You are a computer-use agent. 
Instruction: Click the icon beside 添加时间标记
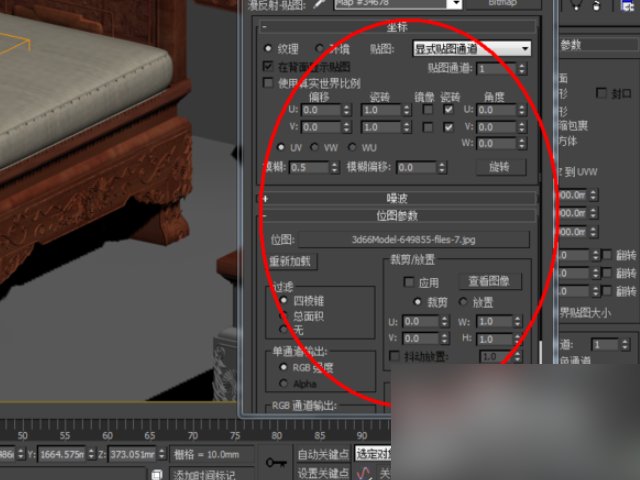click(x=156, y=474)
